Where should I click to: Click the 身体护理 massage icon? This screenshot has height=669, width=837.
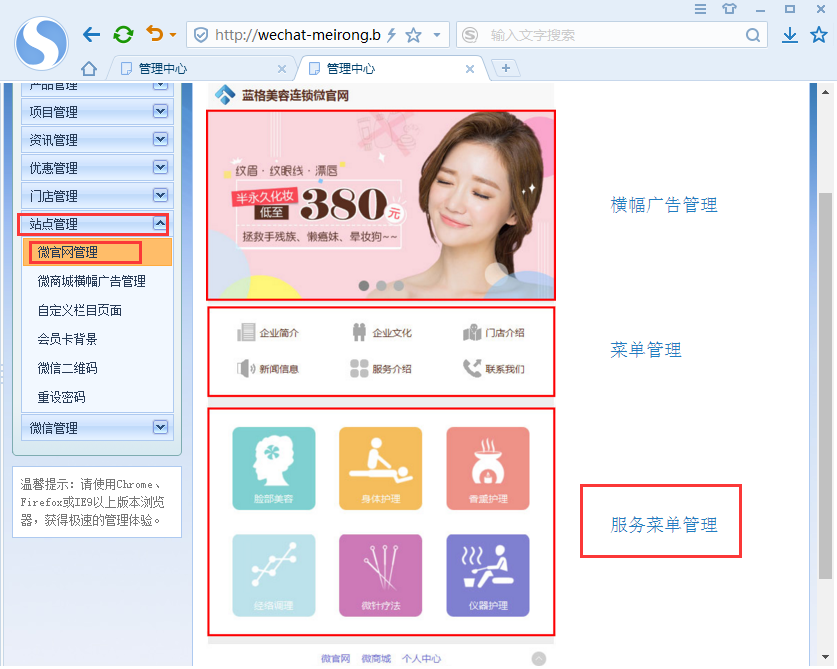click(x=380, y=469)
